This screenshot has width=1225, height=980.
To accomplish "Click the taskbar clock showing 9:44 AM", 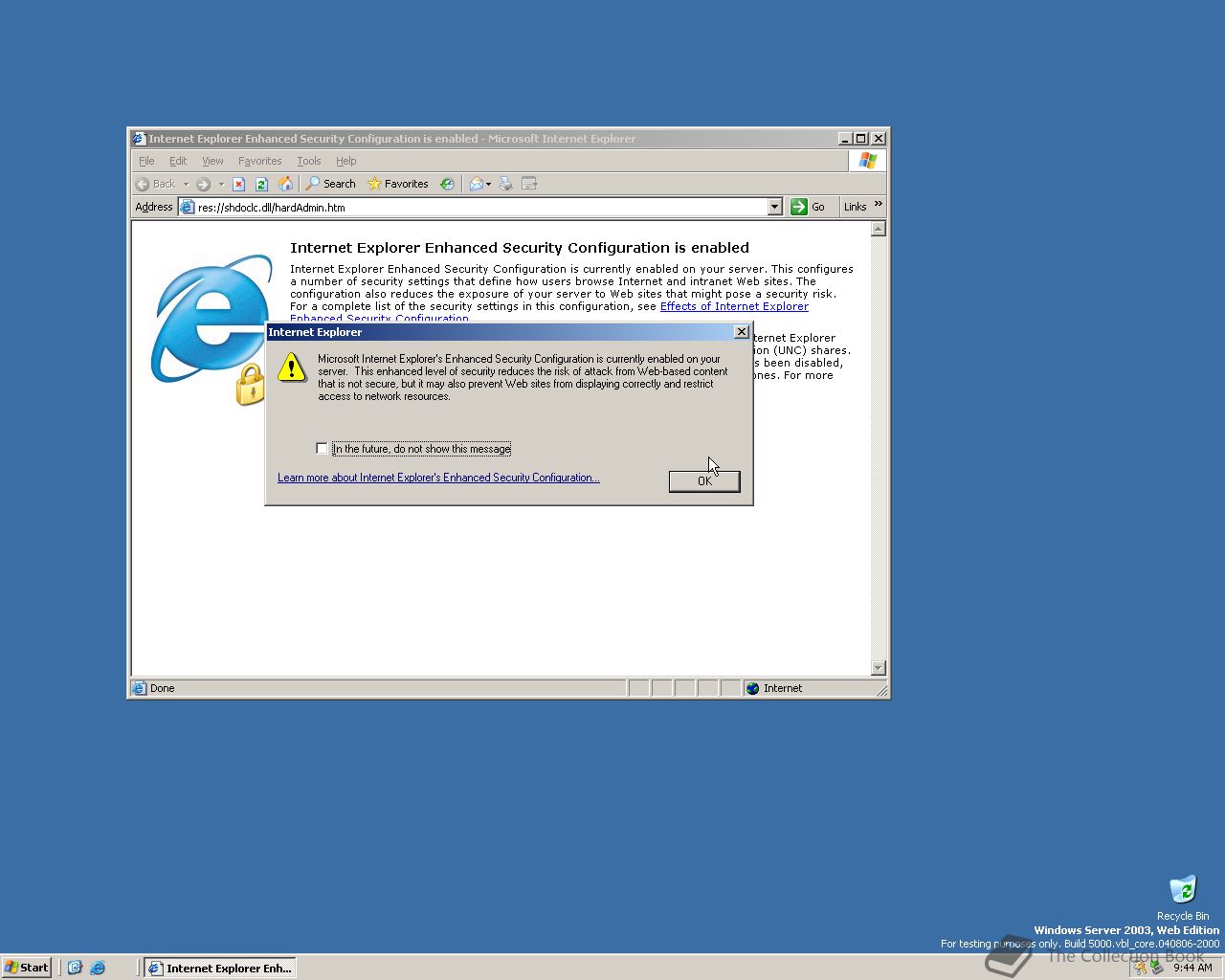I will coord(1192,968).
